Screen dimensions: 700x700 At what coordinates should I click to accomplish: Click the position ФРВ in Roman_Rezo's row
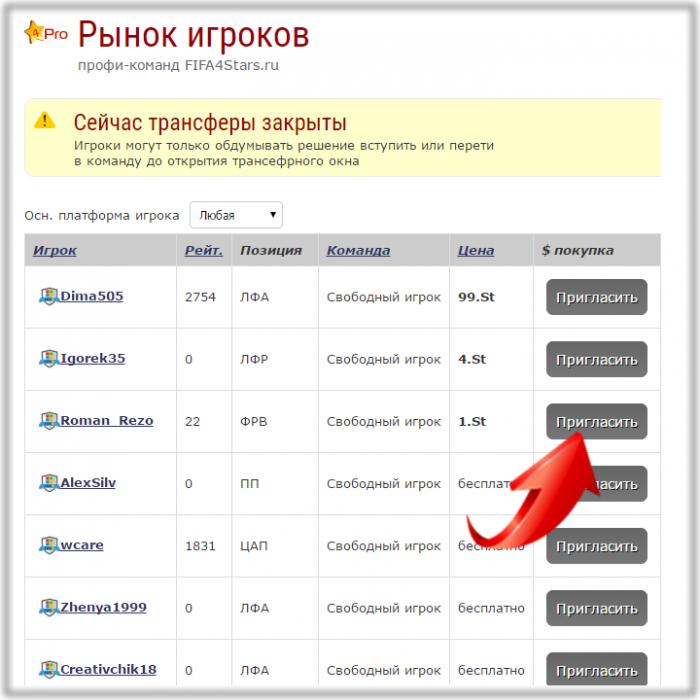[254, 421]
